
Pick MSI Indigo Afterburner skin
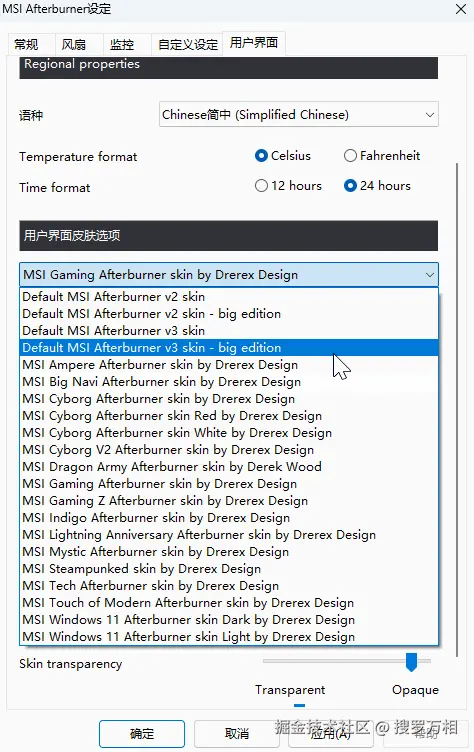tap(229, 518)
